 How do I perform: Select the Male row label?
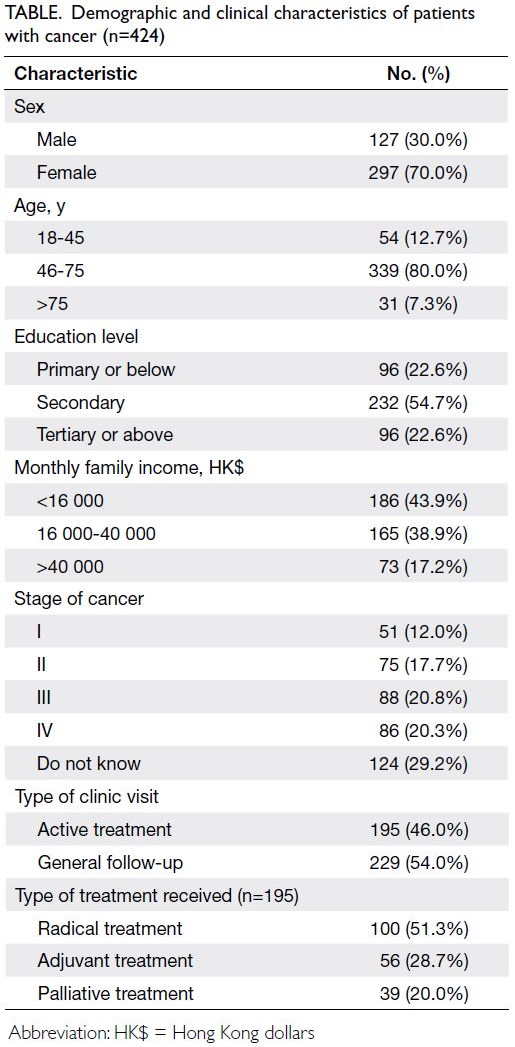57,140
